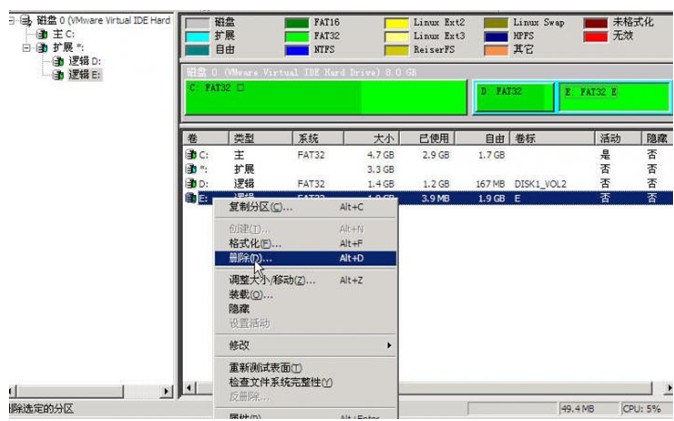Sort by 卷标 column header
Image resolution: width=674 pixels, height=421 pixels.
click(552, 138)
